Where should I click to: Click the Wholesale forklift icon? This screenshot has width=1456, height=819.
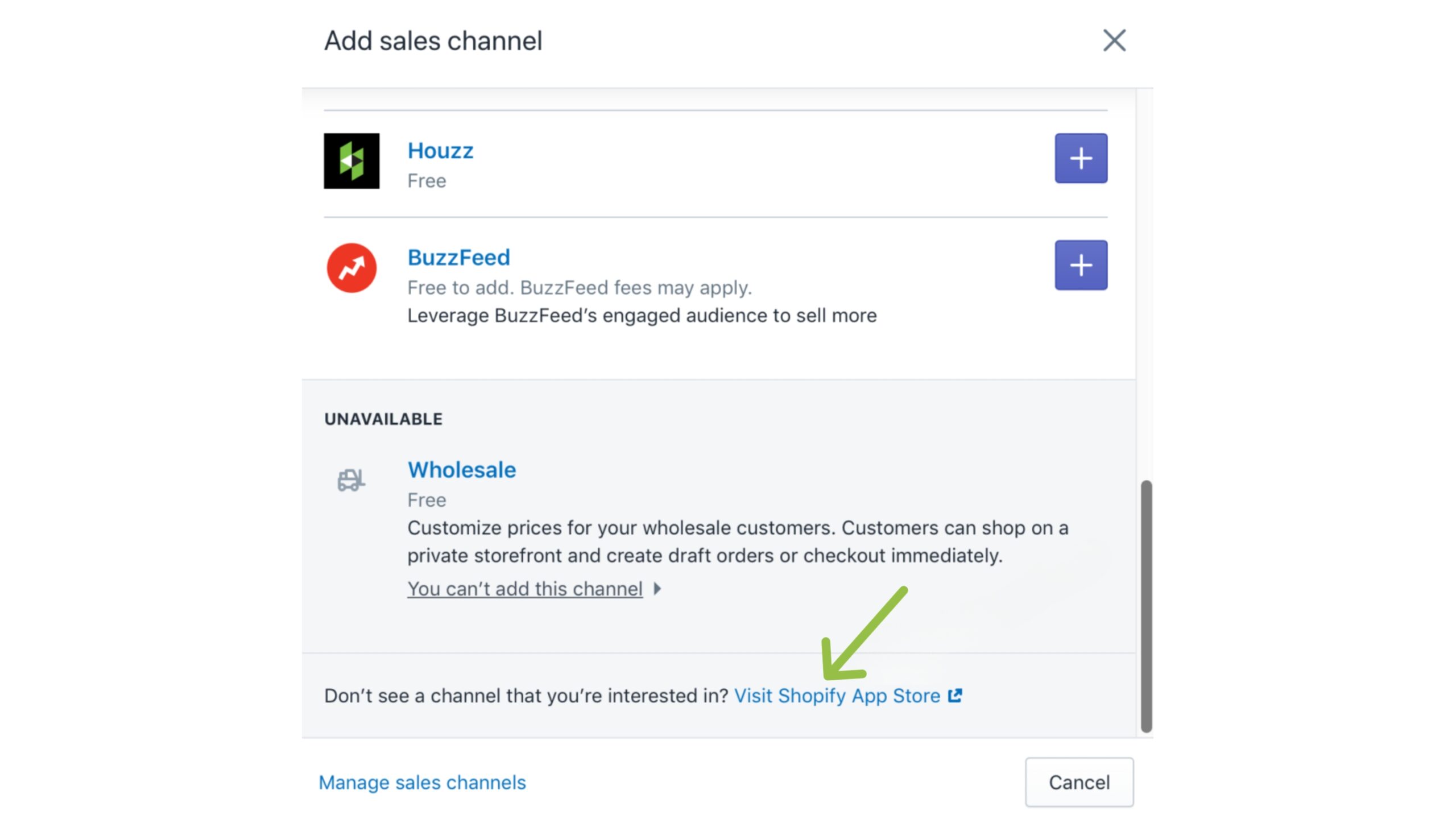351,480
